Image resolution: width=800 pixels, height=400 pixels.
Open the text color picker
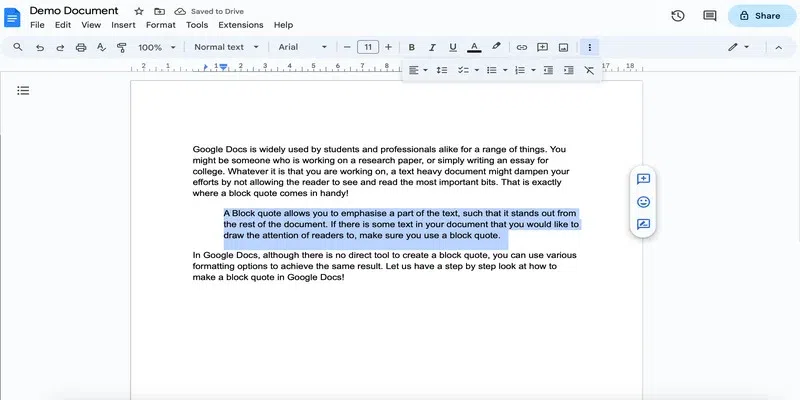click(x=474, y=47)
